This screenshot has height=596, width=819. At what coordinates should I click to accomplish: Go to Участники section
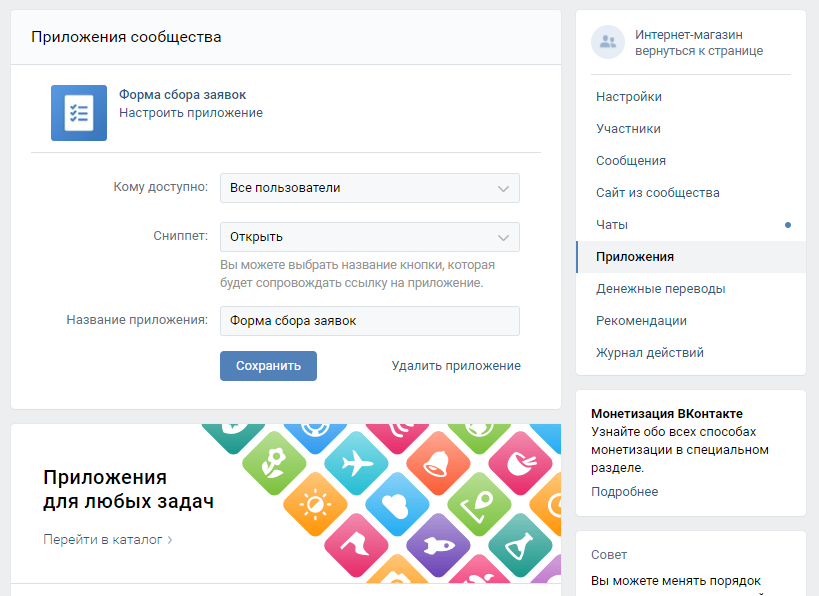click(x=628, y=129)
